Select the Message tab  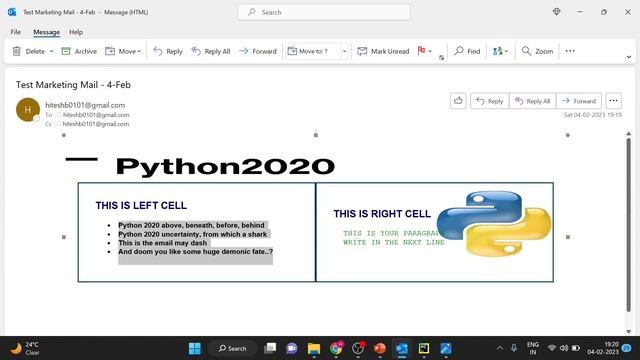click(x=47, y=32)
